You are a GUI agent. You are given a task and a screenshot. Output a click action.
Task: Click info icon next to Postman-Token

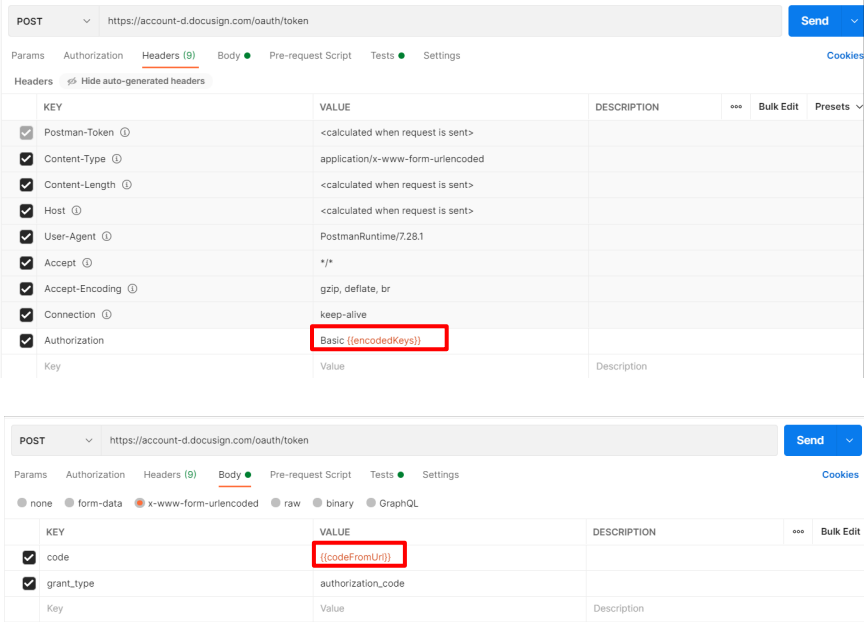pyautogui.click(x=125, y=133)
